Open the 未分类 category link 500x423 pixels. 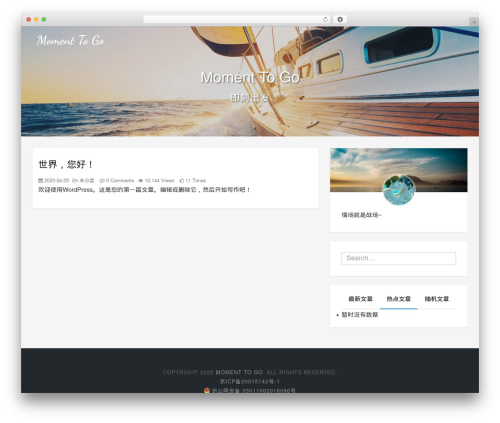[87, 181]
